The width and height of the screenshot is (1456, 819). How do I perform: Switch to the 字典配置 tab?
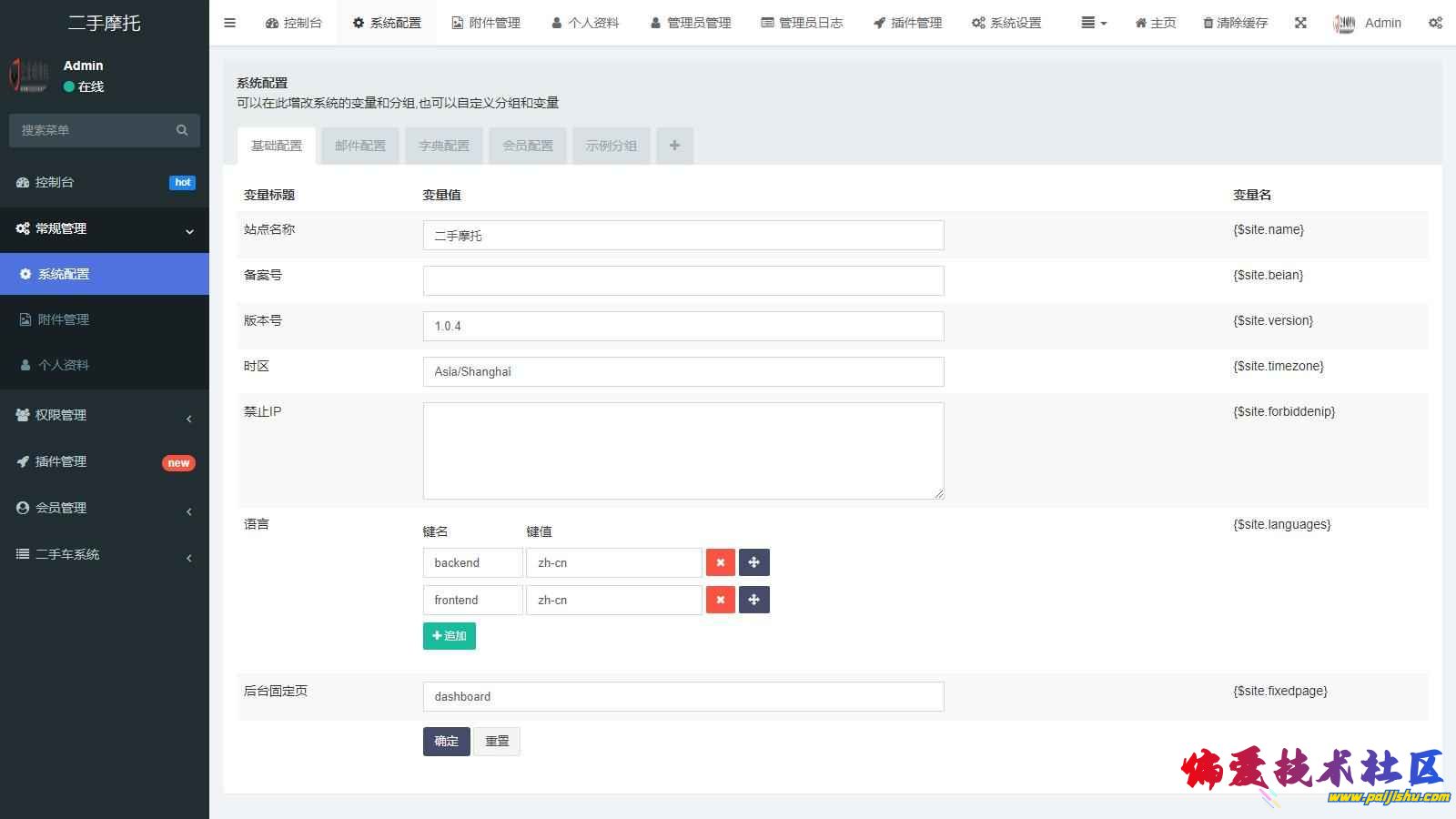(444, 146)
